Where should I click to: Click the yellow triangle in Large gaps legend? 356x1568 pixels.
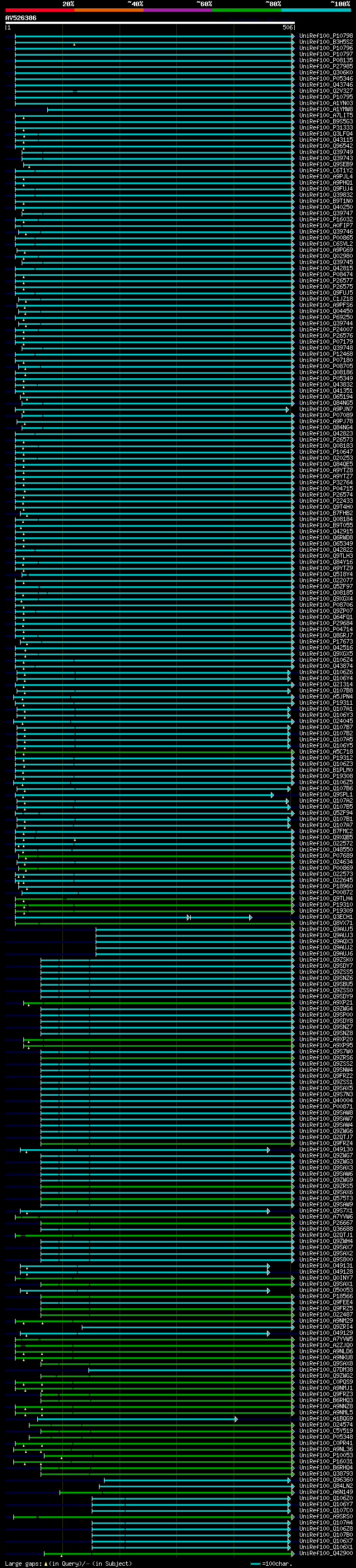(46, 1562)
